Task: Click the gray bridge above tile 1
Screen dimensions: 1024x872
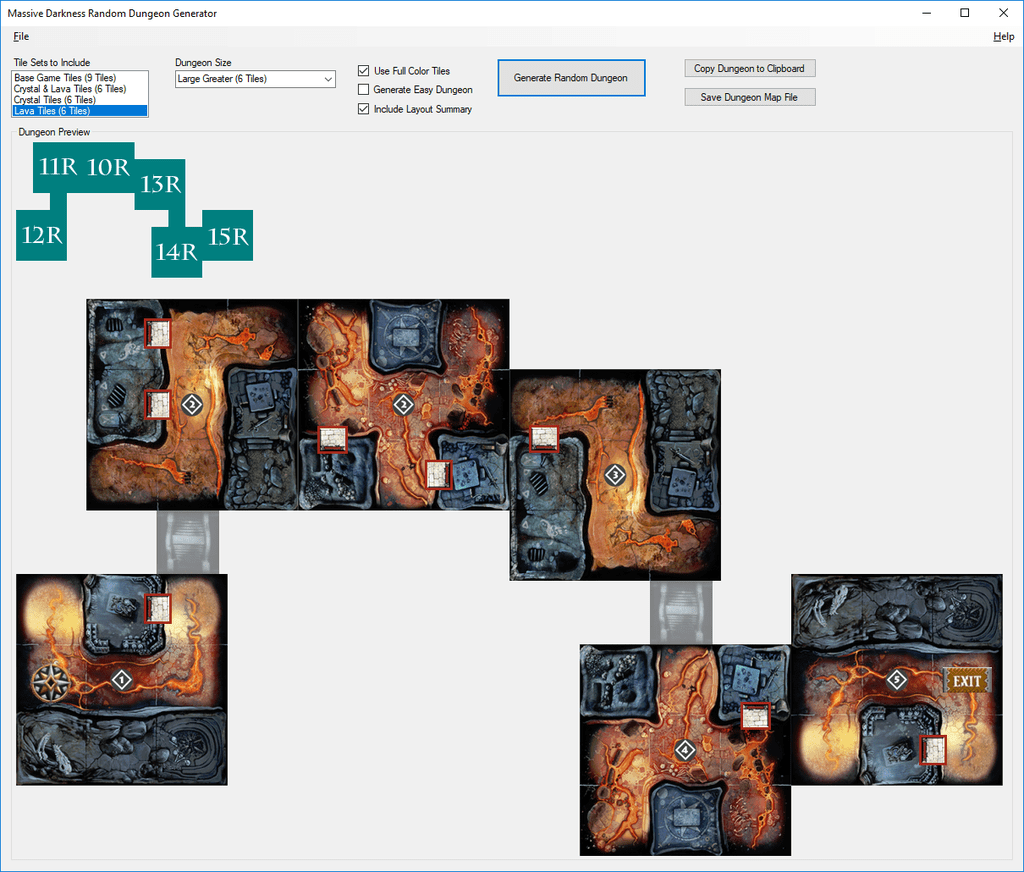Action: click(x=187, y=542)
